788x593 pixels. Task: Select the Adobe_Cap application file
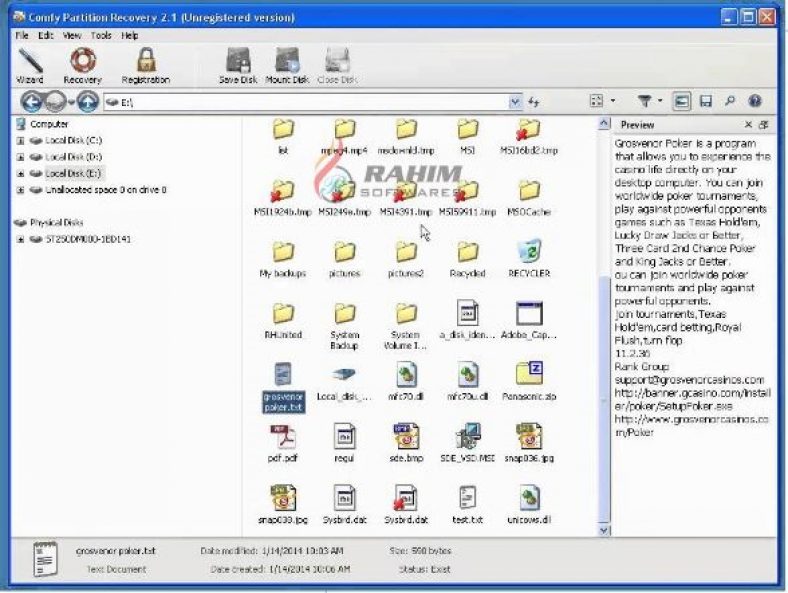[529, 320]
